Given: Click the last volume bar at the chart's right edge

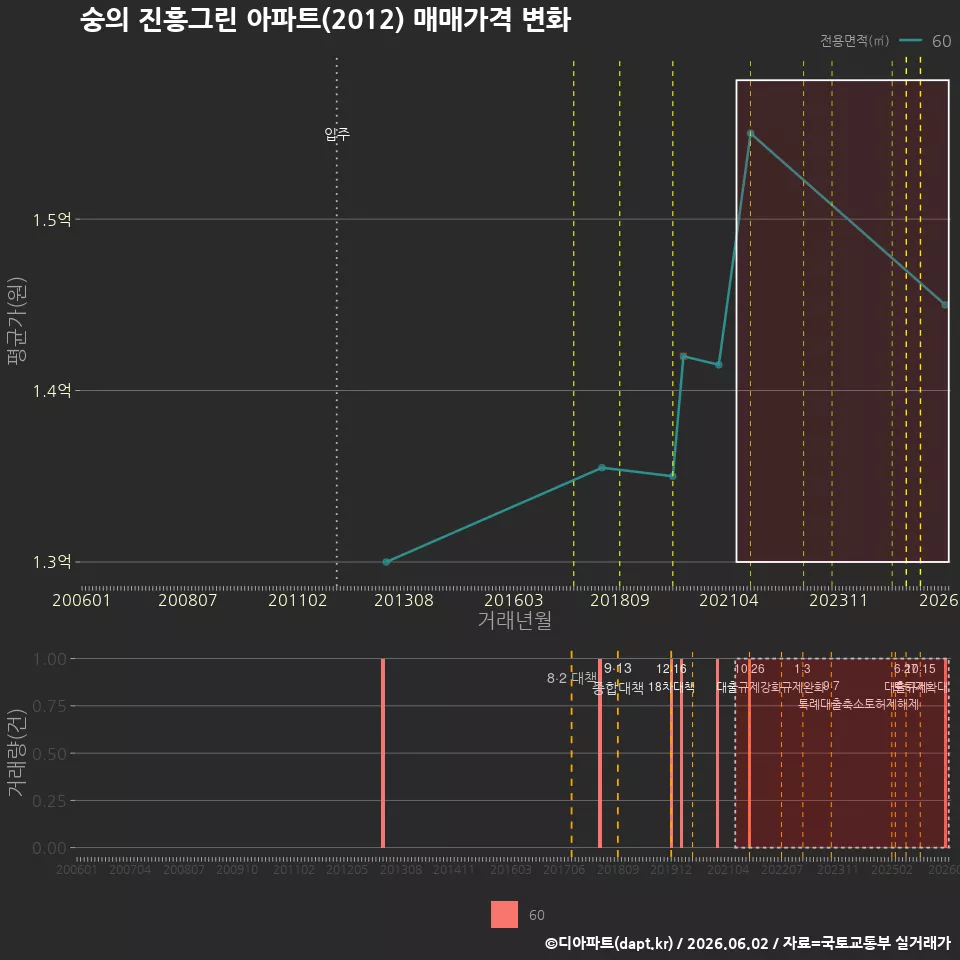Looking at the screenshot, I should coord(946,753).
